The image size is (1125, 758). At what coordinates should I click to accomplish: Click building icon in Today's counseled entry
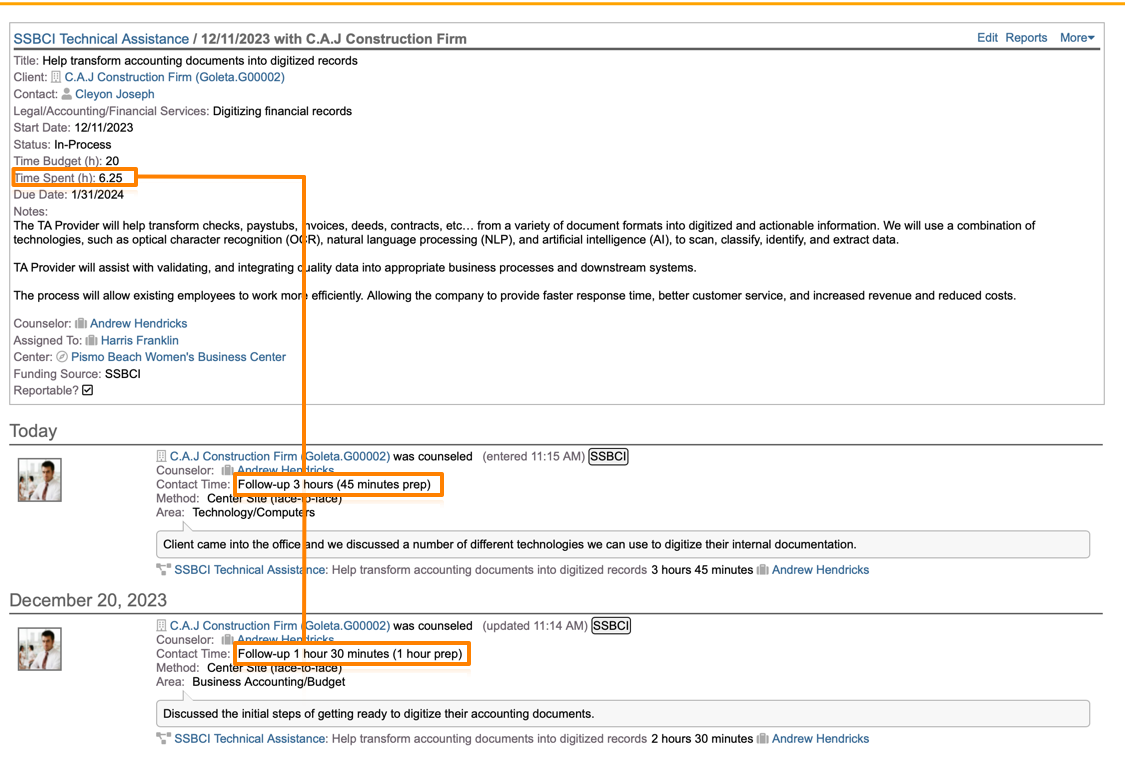tap(162, 456)
